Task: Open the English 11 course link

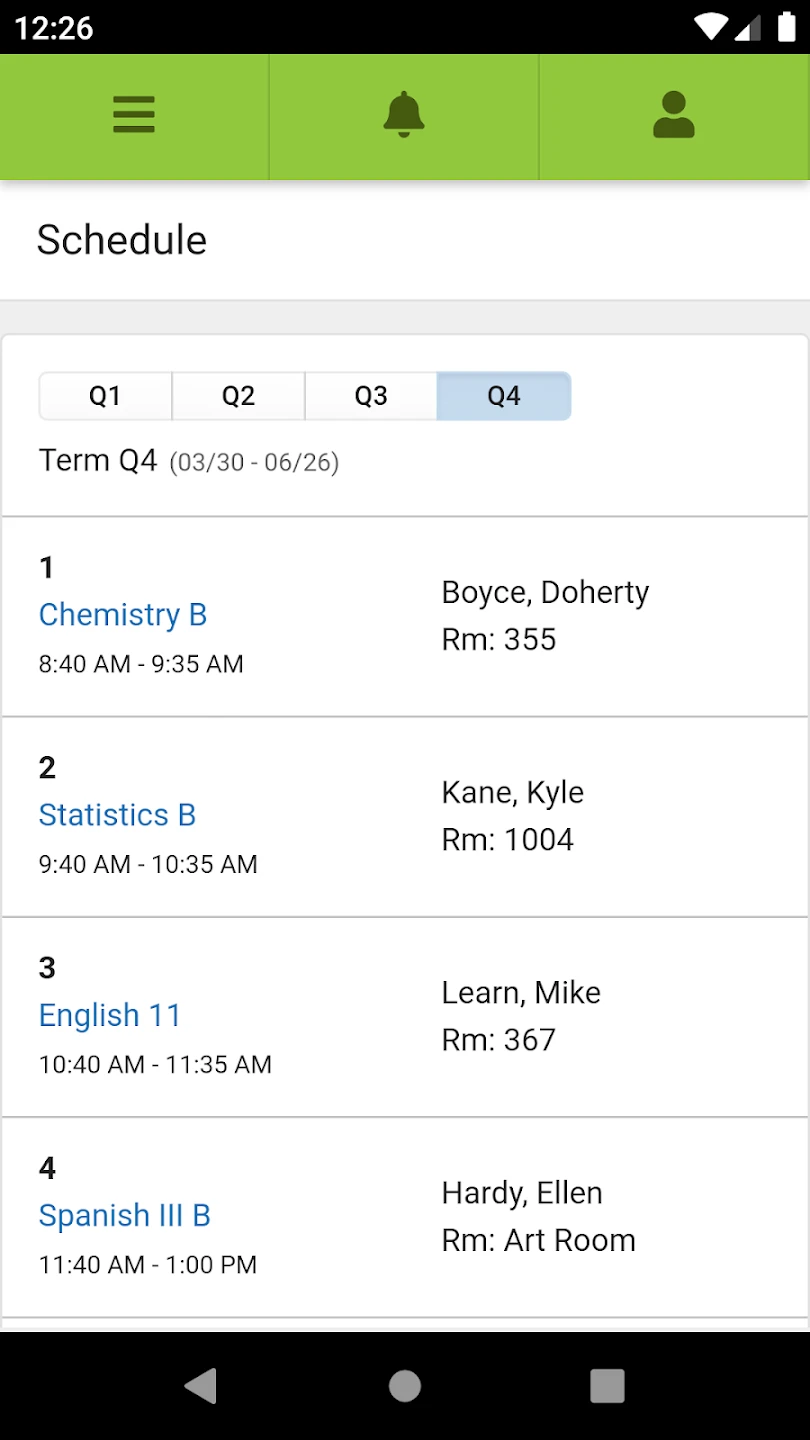Action: tap(110, 1015)
